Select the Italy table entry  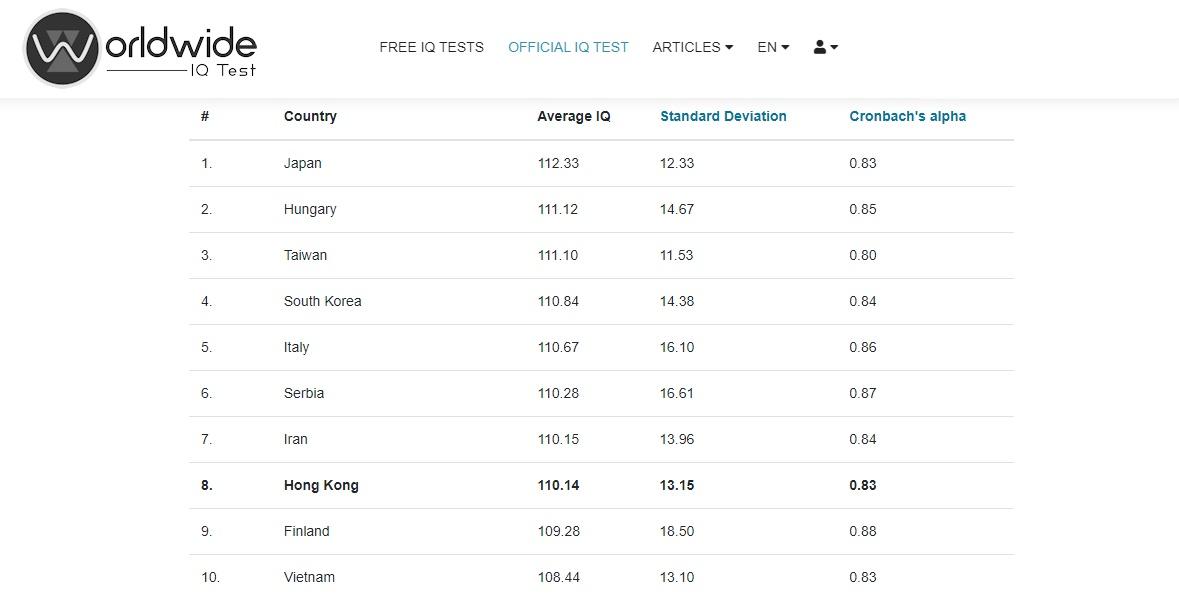(x=296, y=347)
